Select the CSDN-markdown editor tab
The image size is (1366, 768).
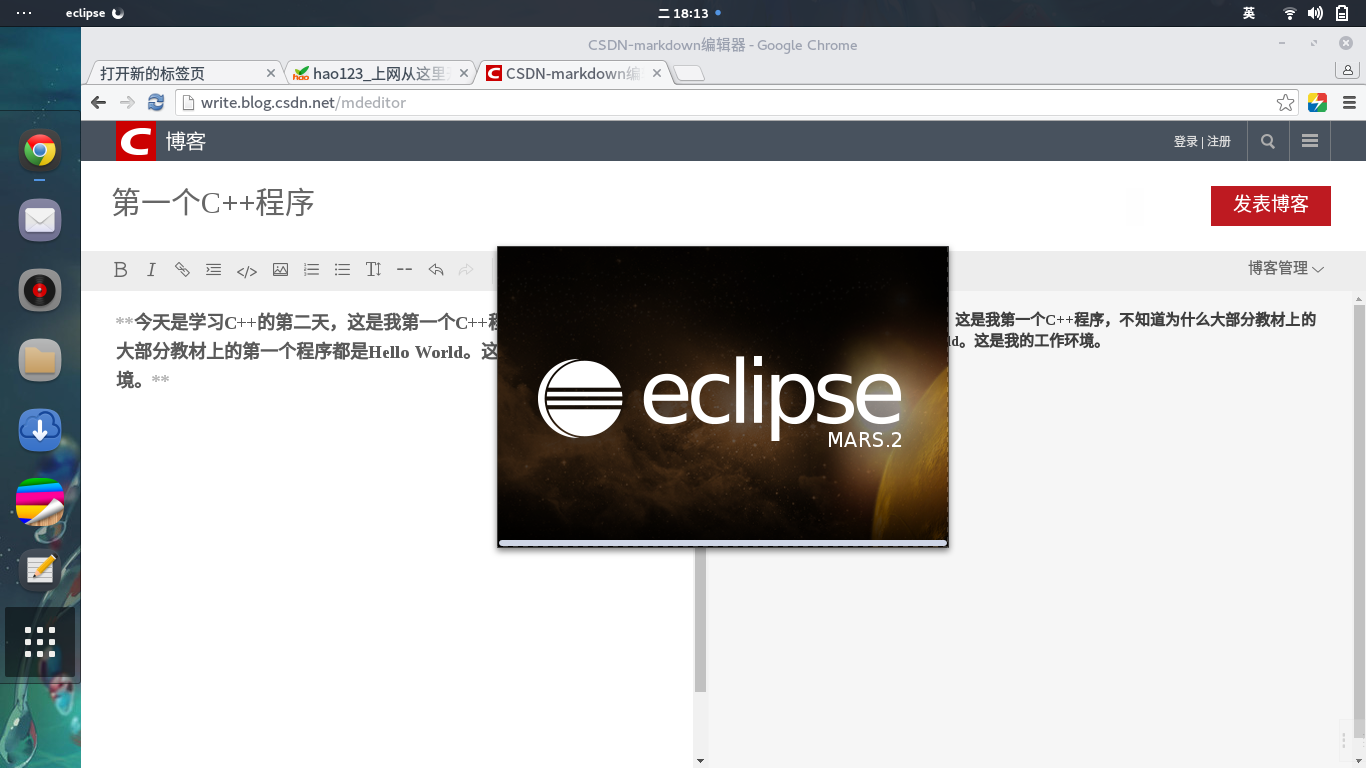573,73
